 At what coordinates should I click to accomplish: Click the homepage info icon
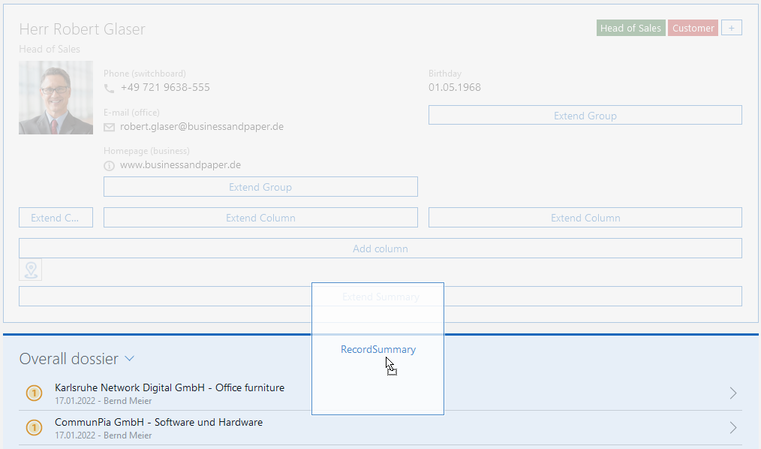tap(110, 165)
